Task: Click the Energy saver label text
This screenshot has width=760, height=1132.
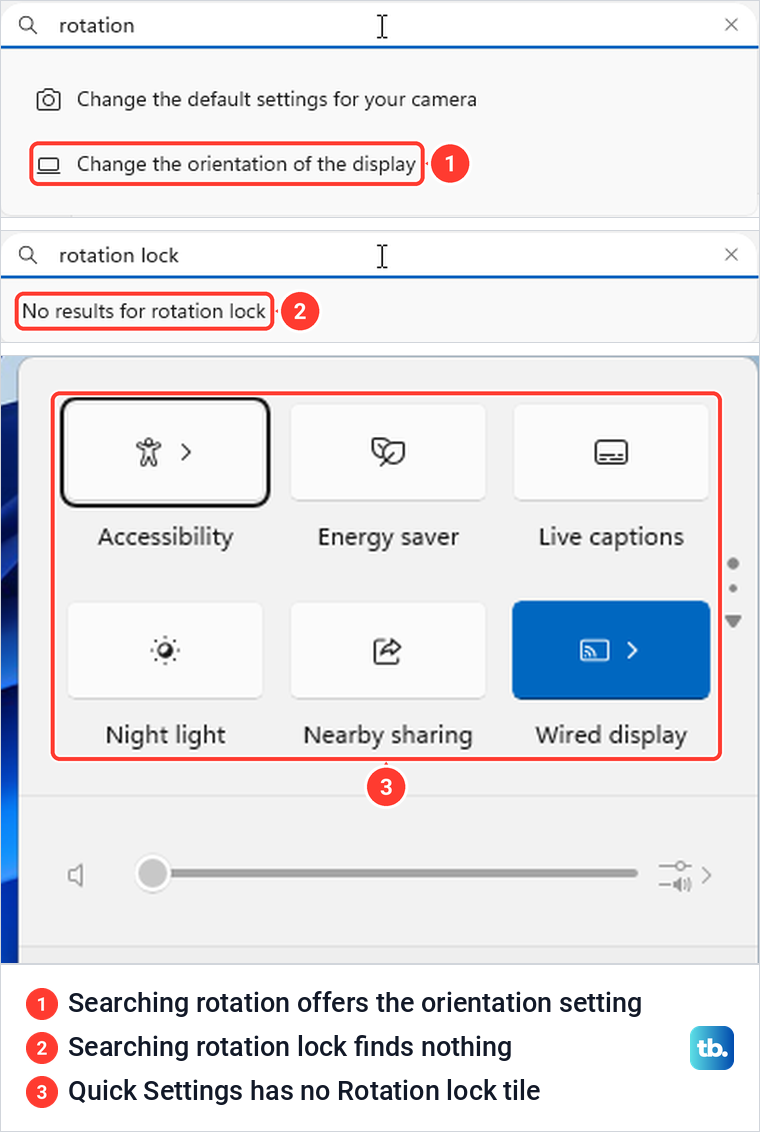Action: [x=388, y=537]
